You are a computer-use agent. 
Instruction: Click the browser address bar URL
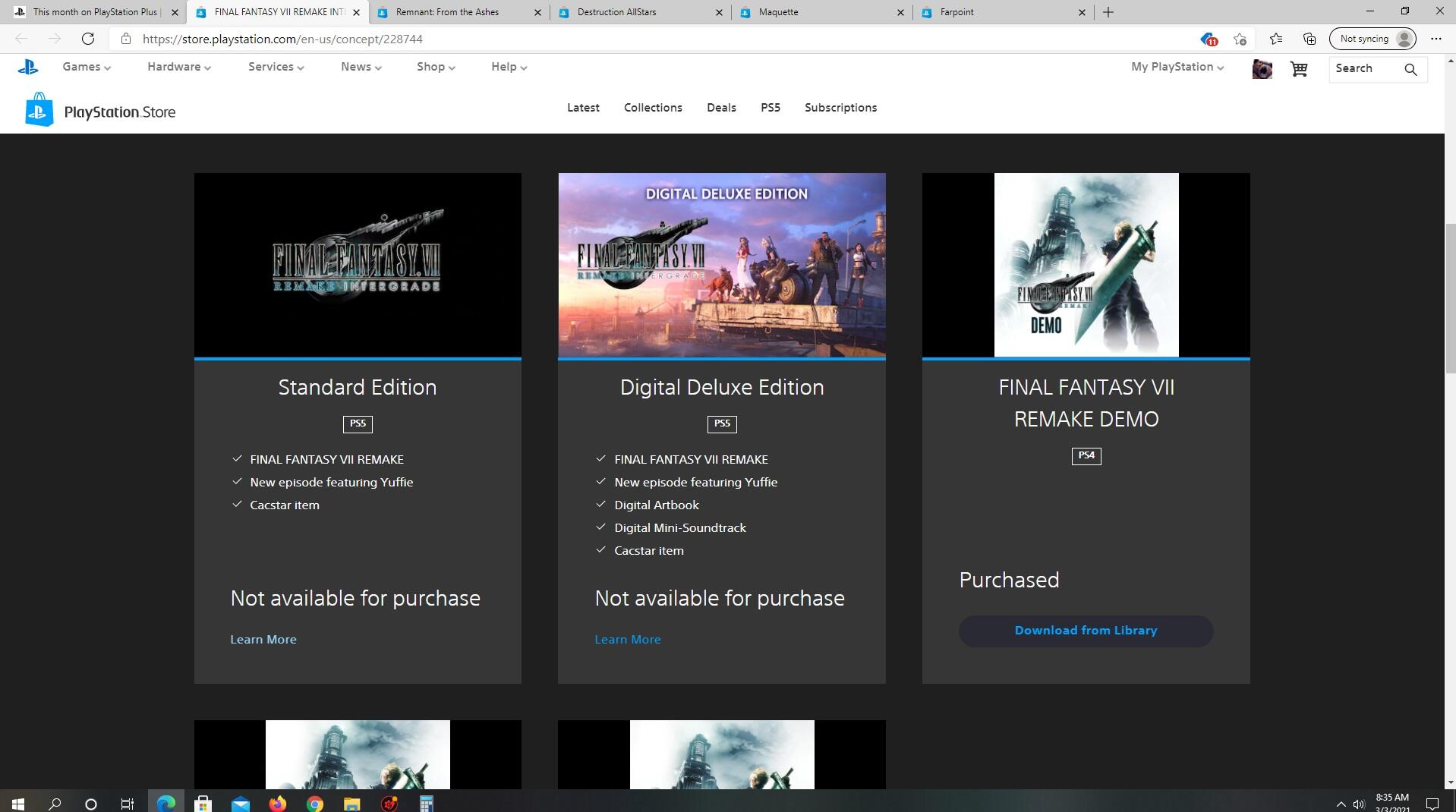click(282, 39)
